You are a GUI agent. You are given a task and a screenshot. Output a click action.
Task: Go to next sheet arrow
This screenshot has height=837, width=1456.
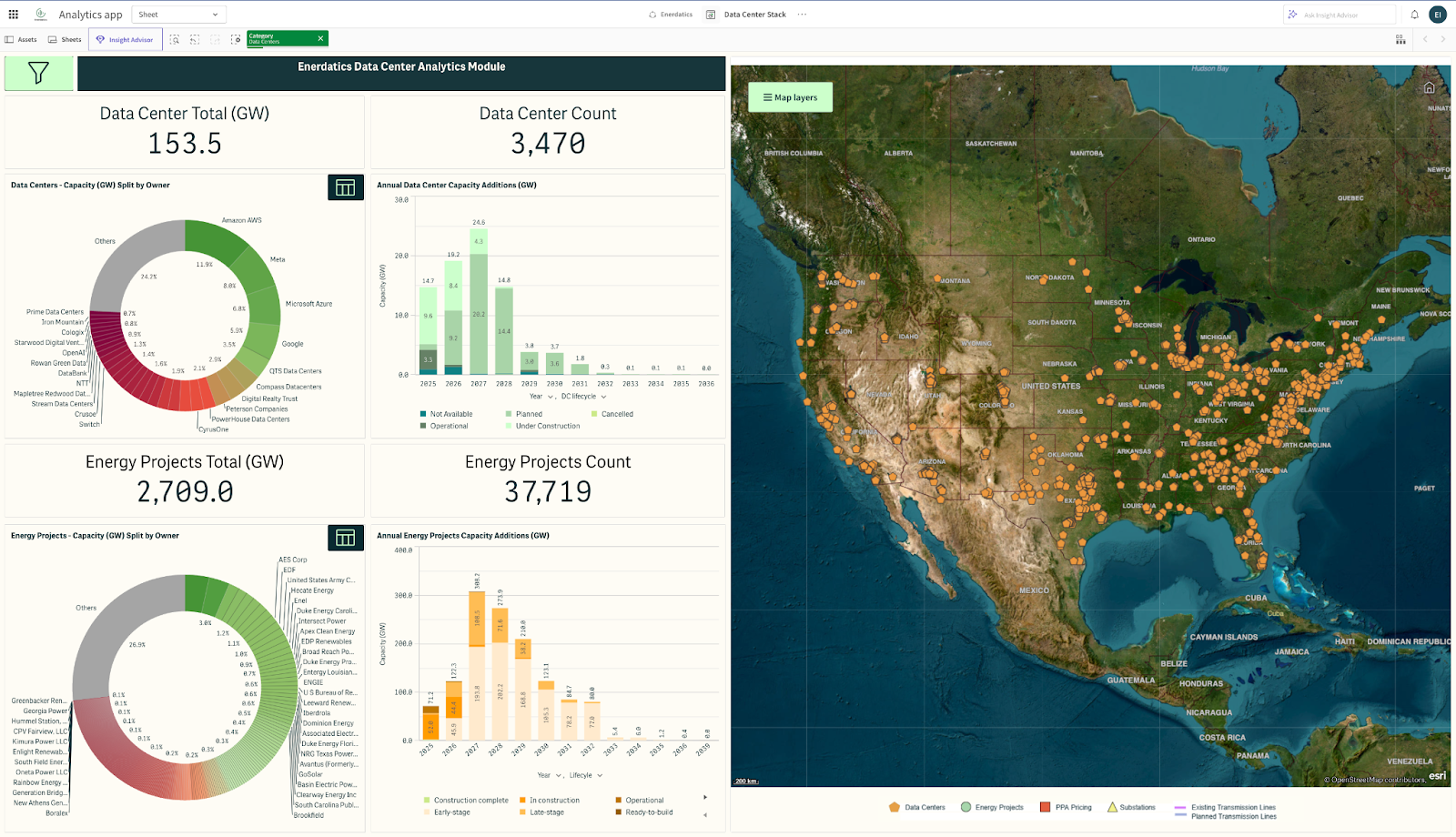pos(1443,40)
